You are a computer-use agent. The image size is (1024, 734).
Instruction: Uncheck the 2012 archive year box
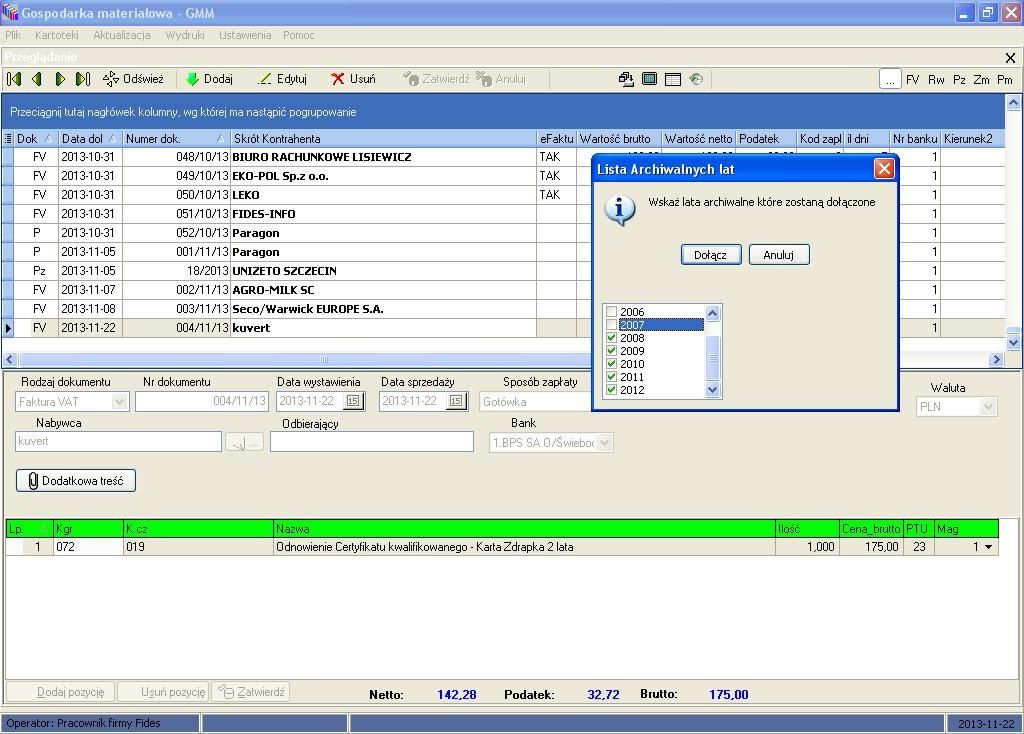(612, 390)
